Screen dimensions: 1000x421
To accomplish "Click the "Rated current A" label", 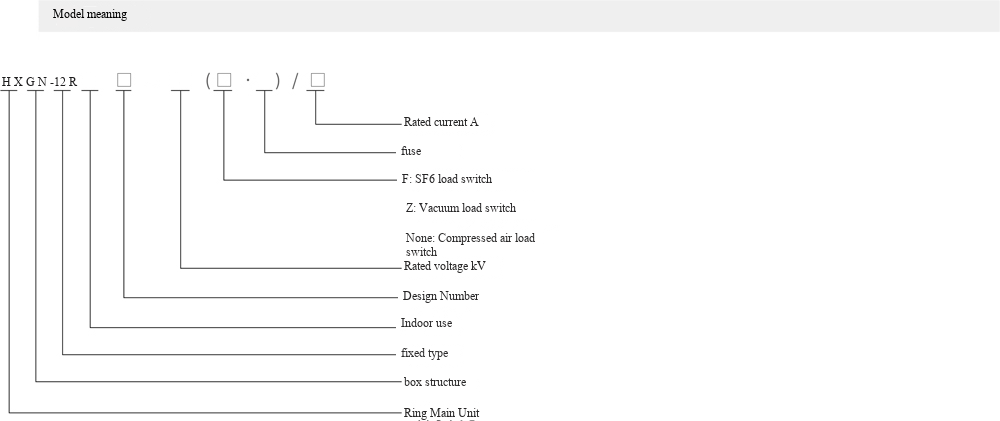I will tap(441, 122).
